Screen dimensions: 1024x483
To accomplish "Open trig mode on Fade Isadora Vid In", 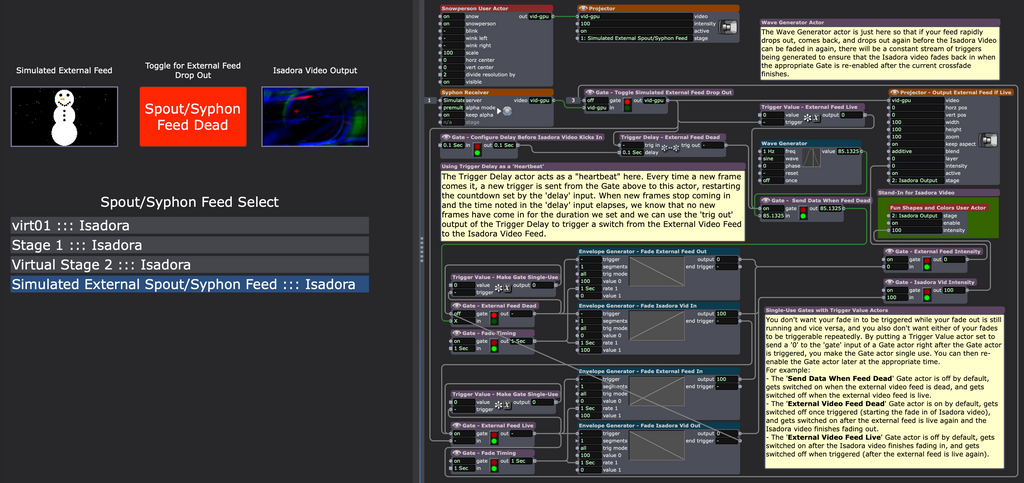I will coord(591,328).
